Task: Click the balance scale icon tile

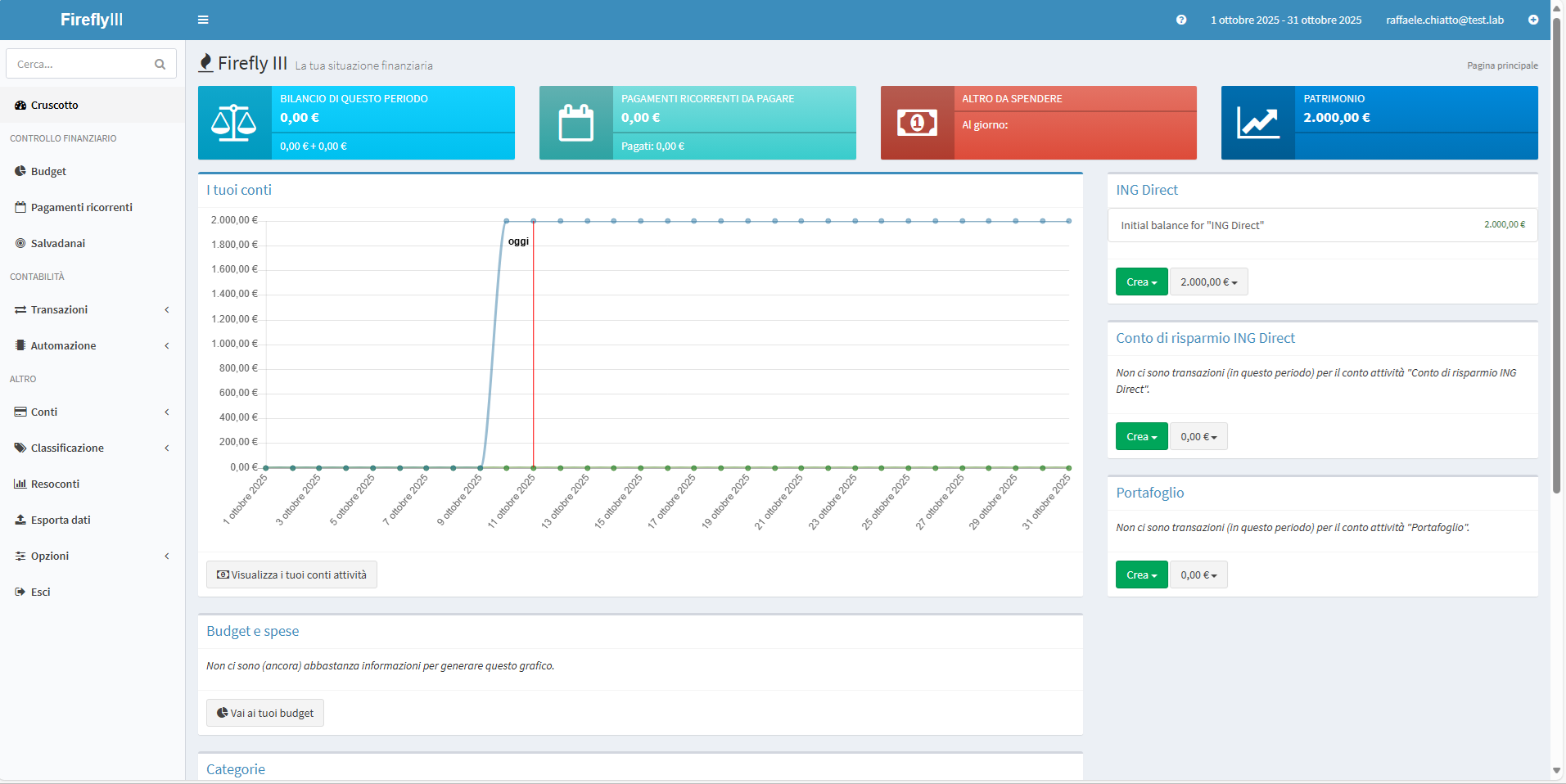Action: click(x=234, y=123)
